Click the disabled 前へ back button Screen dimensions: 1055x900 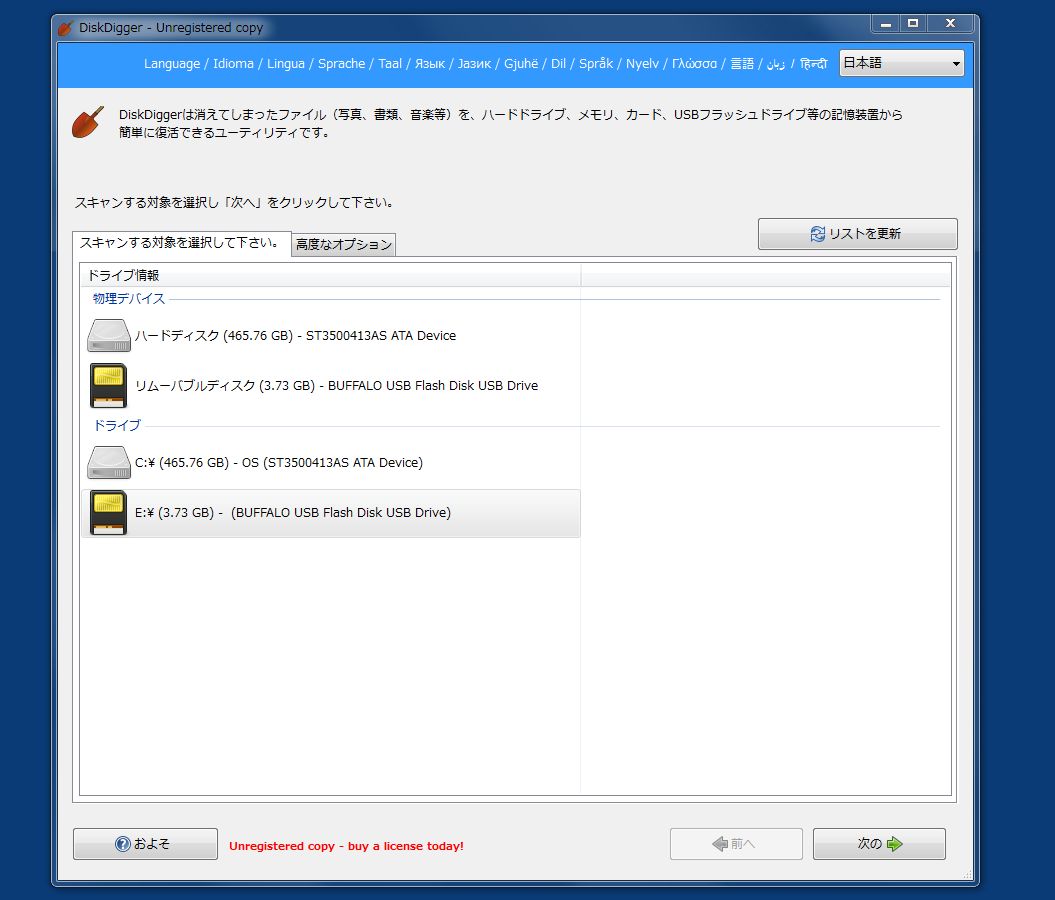(x=736, y=843)
